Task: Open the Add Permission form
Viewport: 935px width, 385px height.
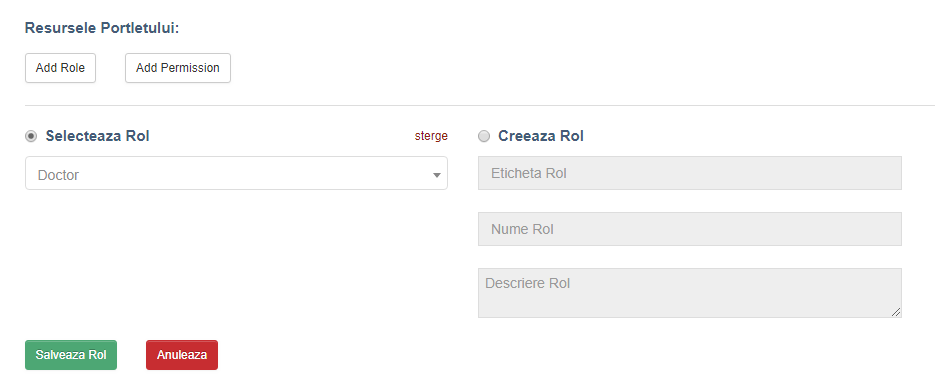Action: click(x=178, y=68)
